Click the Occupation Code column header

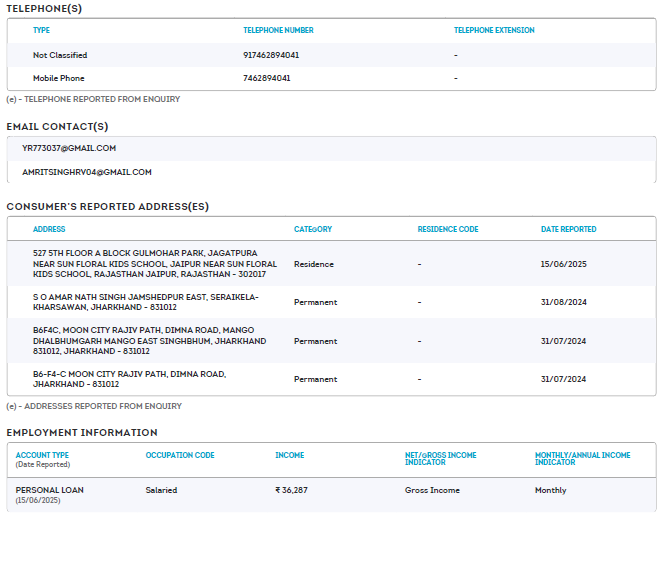(x=180, y=455)
